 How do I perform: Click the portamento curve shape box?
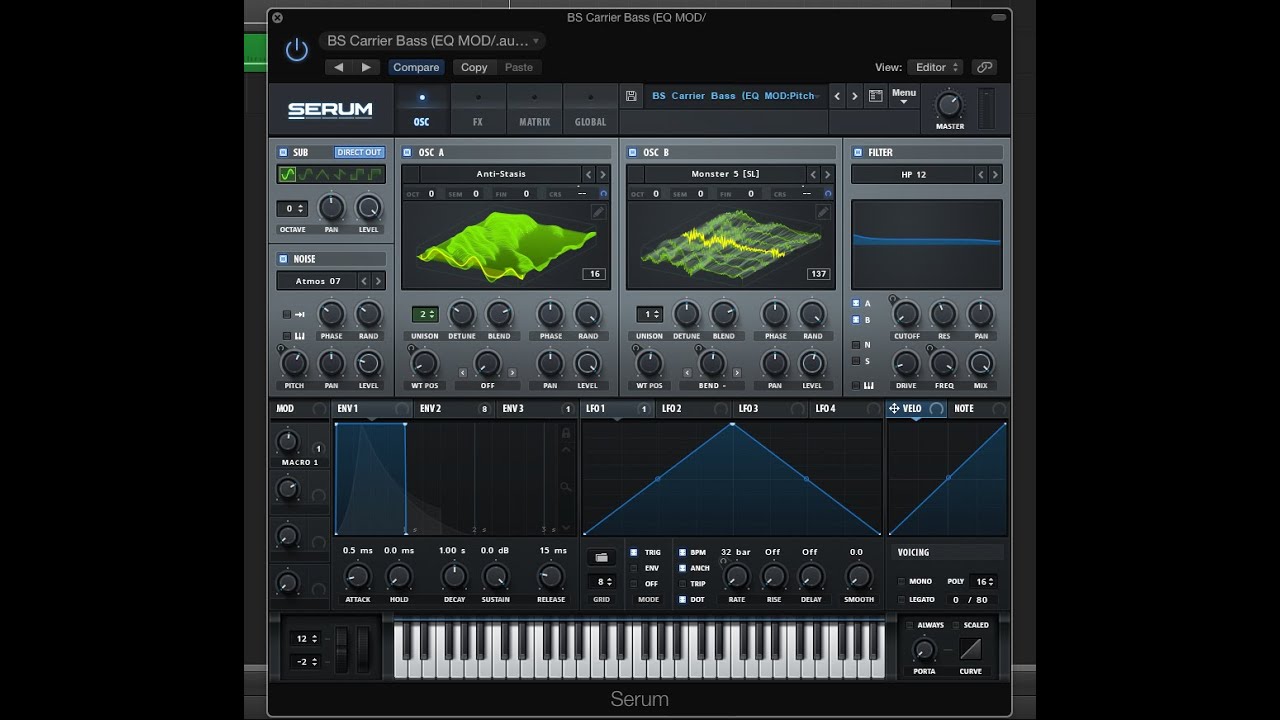click(x=970, y=649)
